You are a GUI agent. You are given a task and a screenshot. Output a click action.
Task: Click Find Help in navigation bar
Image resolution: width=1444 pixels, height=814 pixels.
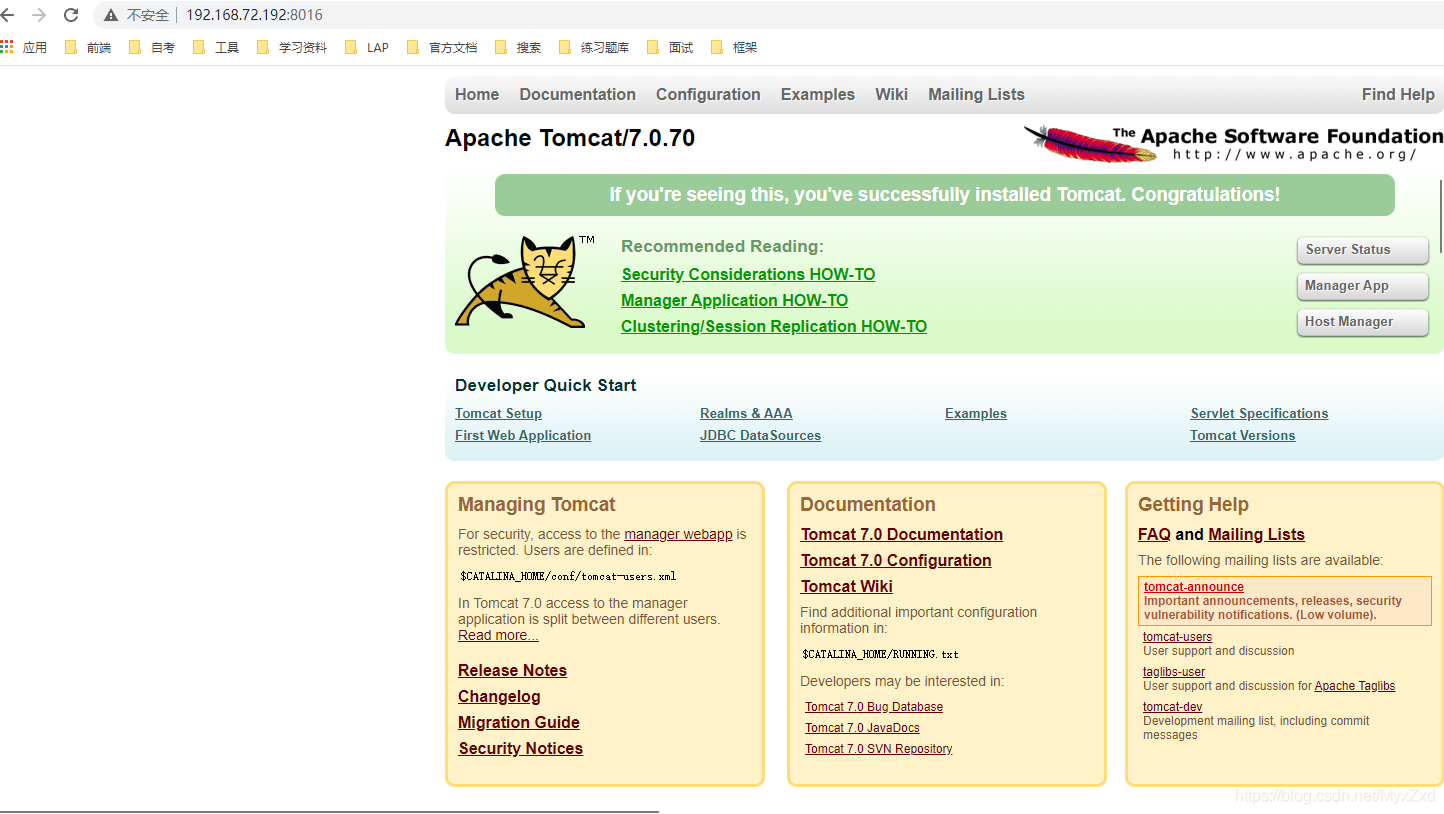1398,95
